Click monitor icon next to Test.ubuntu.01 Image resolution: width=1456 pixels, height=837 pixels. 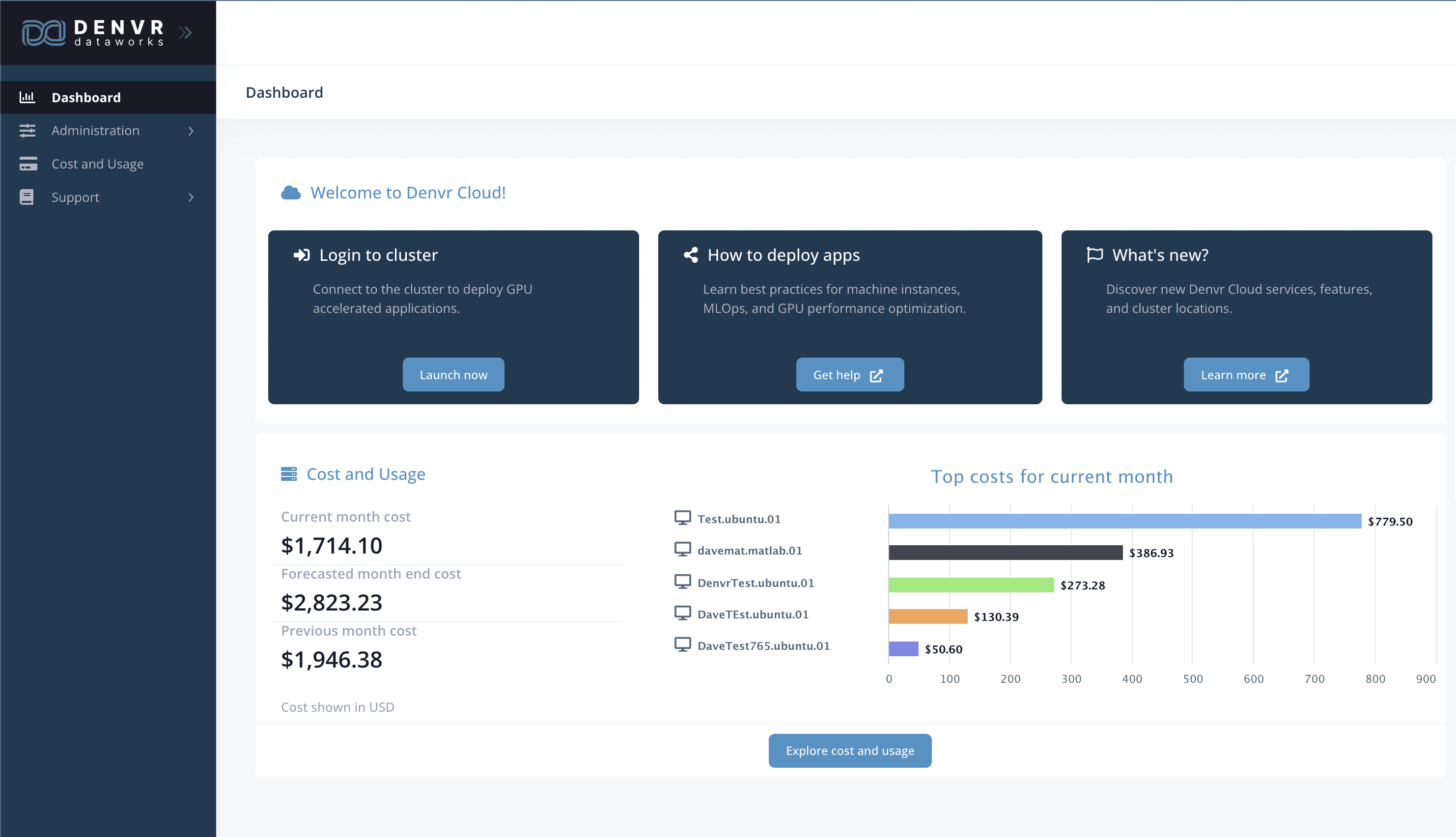click(682, 518)
